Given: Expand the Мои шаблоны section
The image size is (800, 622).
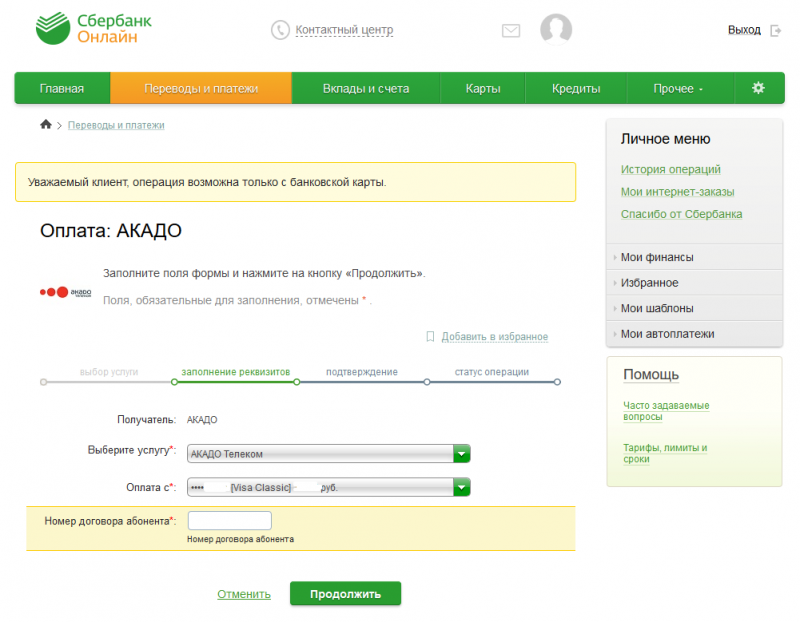Looking at the screenshot, I should [694, 308].
